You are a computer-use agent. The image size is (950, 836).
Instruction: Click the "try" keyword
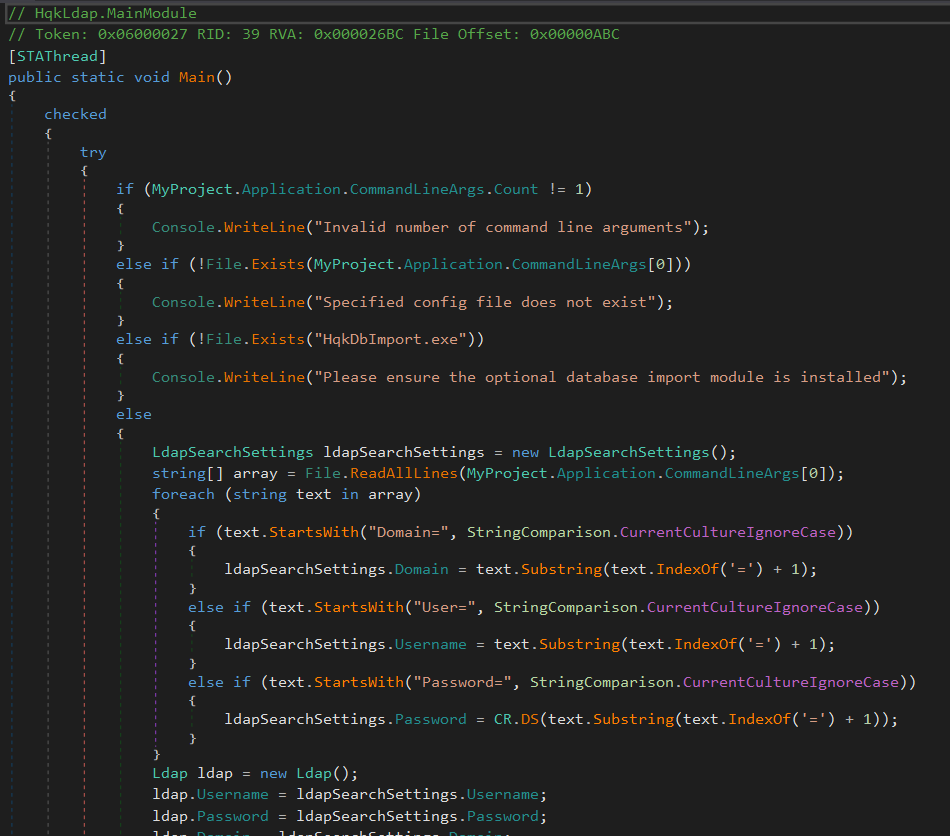(x=93, y=153)
